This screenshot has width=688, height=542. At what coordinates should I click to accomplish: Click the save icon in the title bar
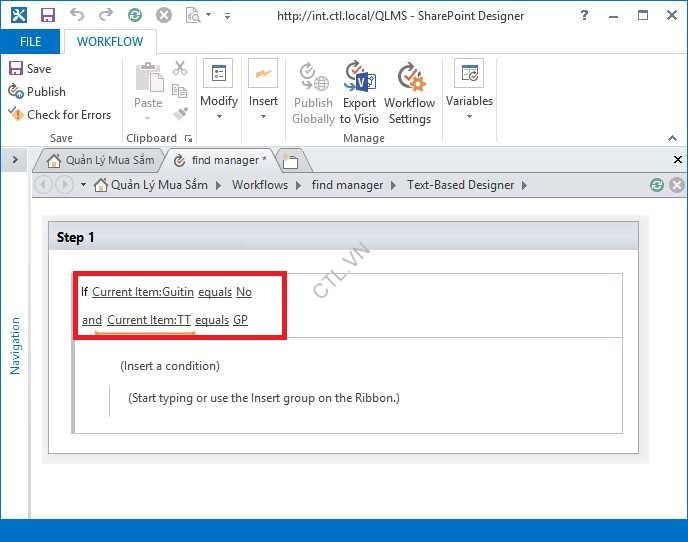(47, 16)
